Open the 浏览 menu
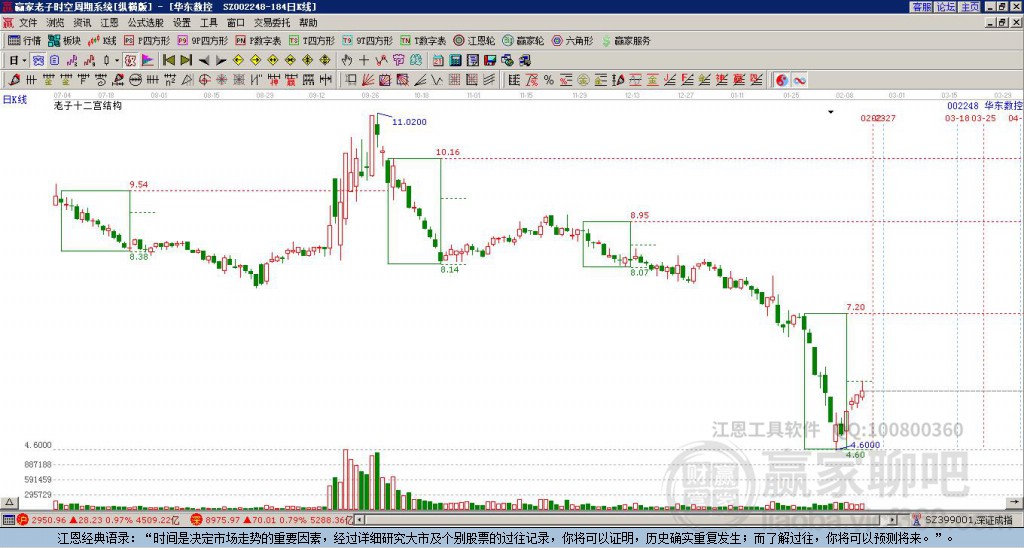Screen dimensions: 1024x548 55,22
